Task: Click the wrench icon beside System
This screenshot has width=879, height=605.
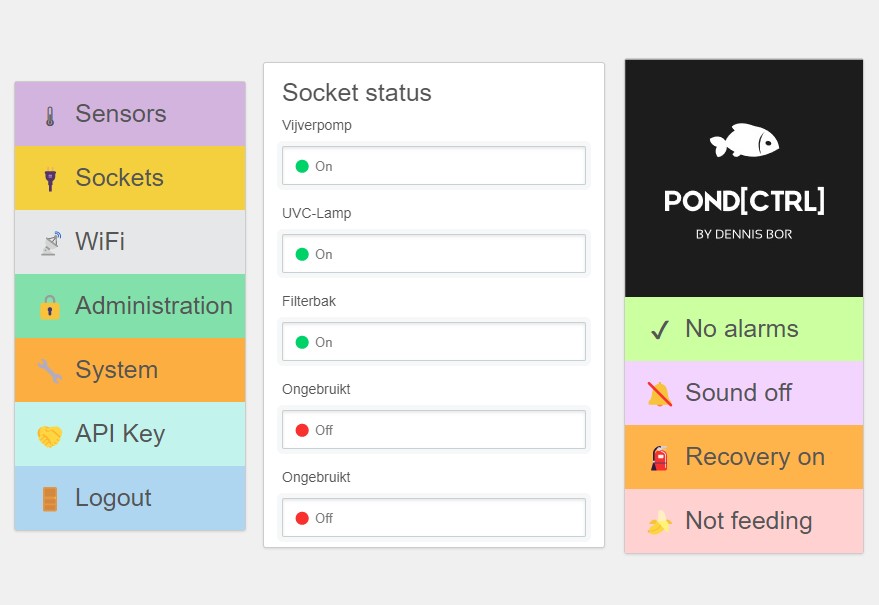Action: tap(50, 371)
